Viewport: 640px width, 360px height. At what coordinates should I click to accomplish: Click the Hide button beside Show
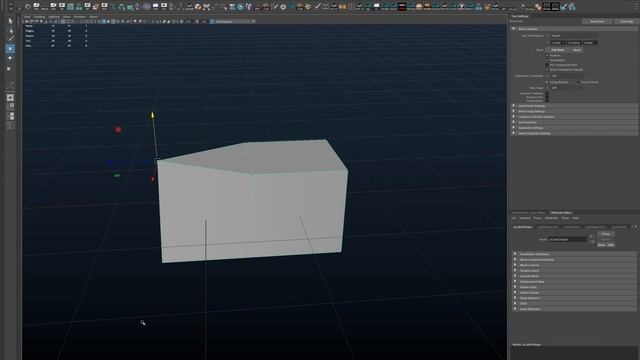[611, 245]
